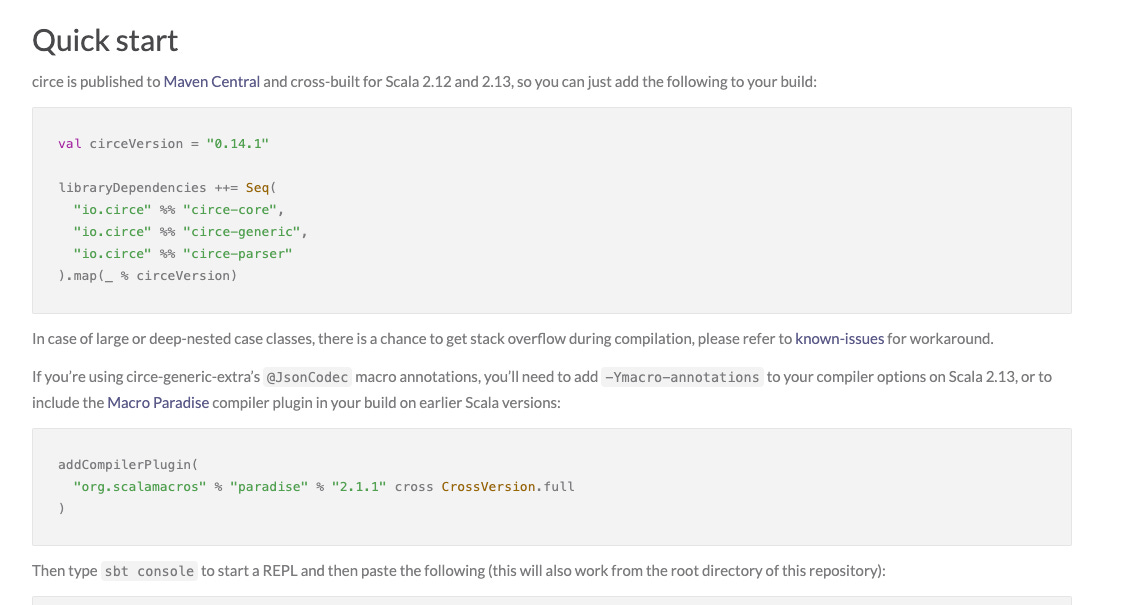Click the Quick start heading
The height and width of the screenshot is (605, 1123).
click(105, 40)
